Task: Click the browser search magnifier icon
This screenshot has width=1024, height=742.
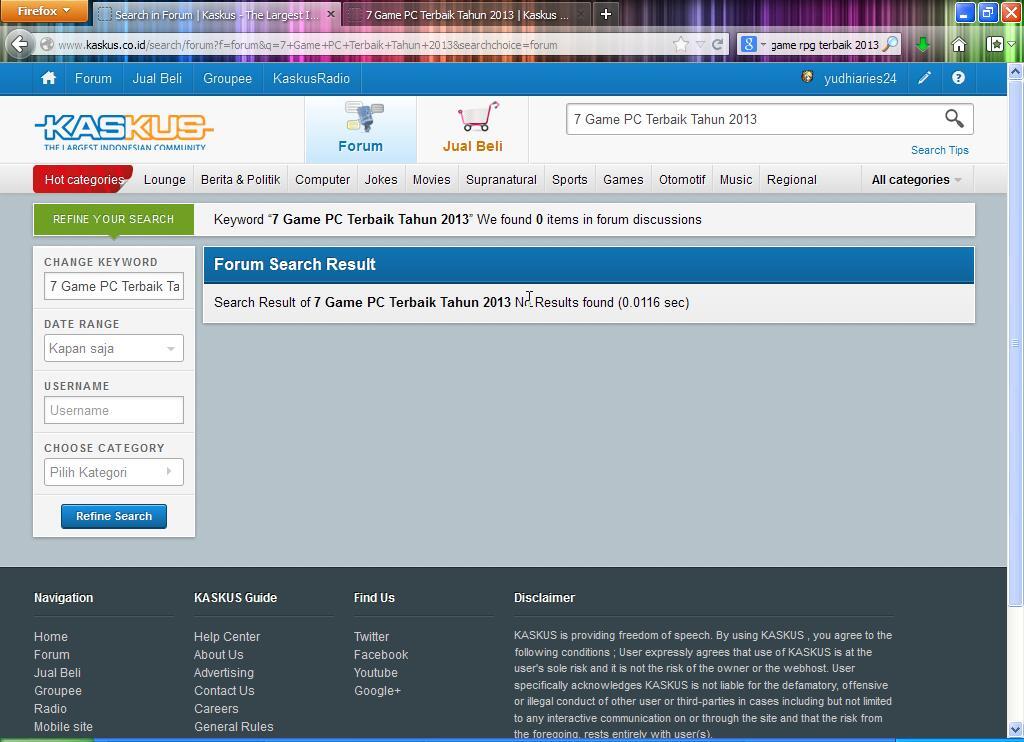Action: point(890,44)
